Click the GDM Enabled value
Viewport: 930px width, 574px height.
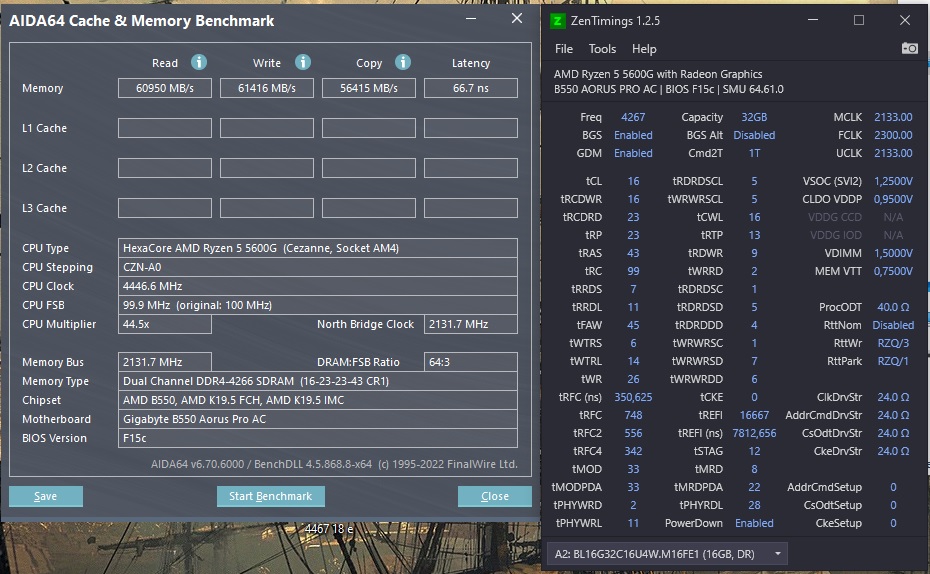(x=633, y=153)
